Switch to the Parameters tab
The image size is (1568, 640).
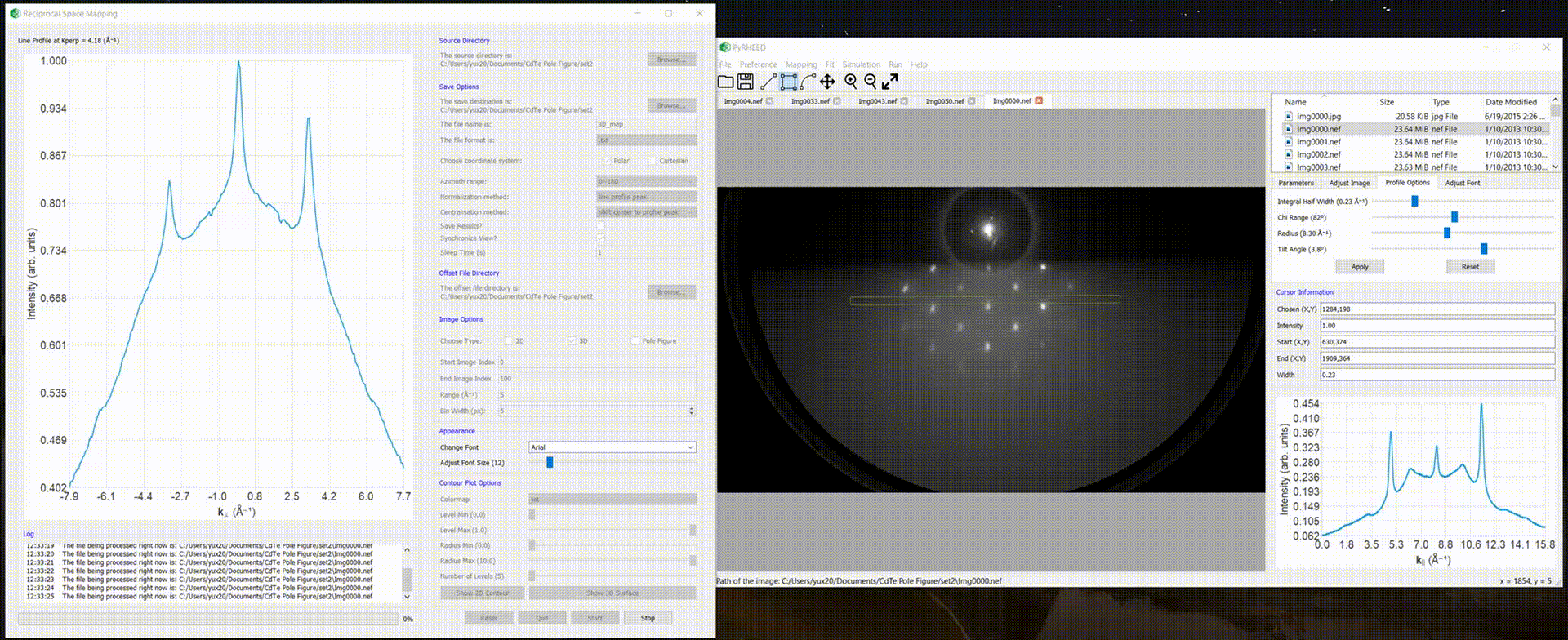click(x=1296, y=183)
